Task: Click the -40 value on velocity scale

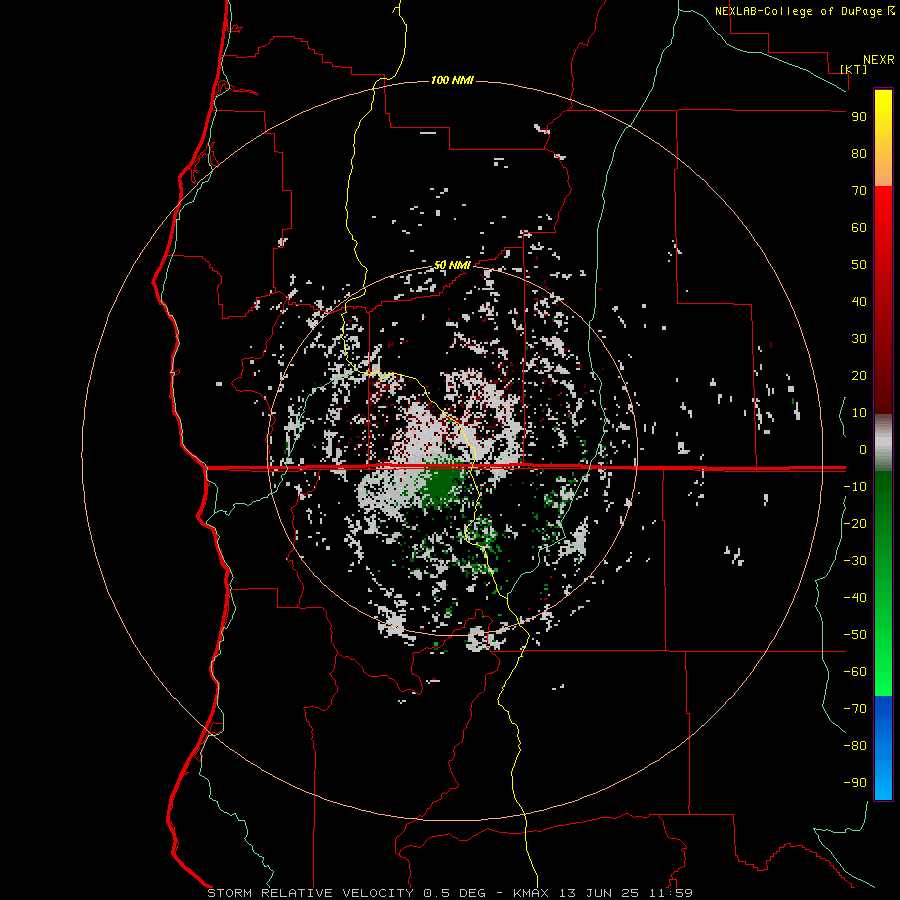Action: click(x=855, y=598)
